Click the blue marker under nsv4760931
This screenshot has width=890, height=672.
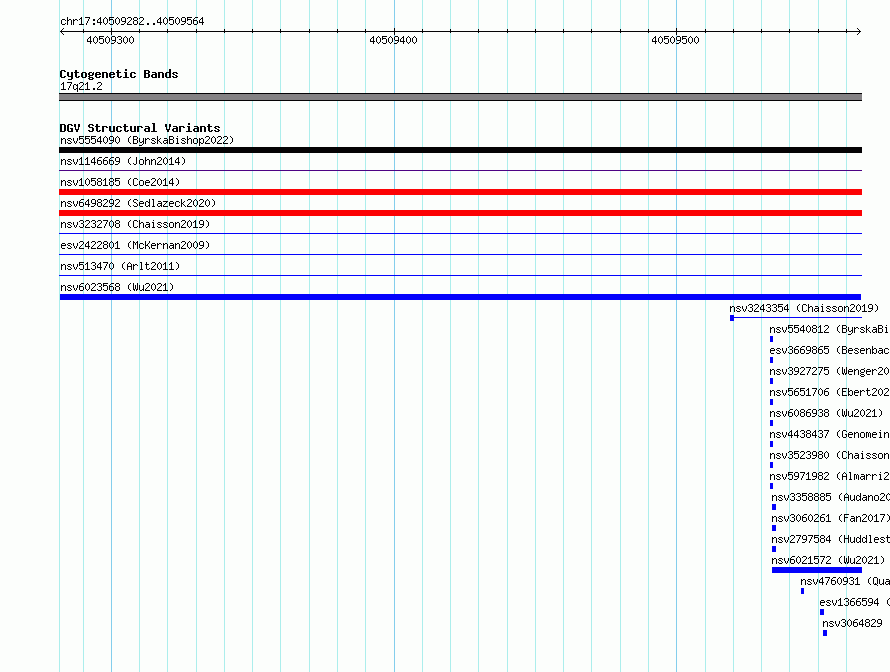click(802, 591)
